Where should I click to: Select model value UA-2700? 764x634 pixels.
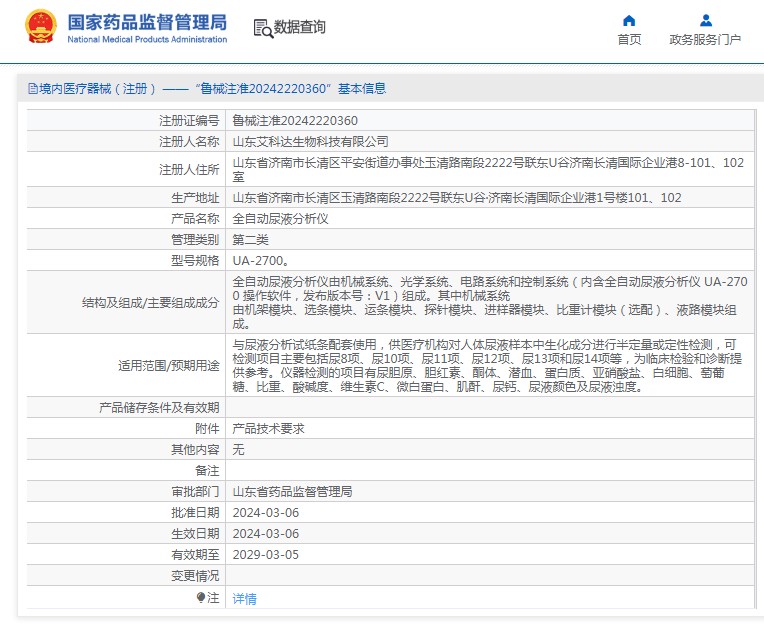click(261, 260)
